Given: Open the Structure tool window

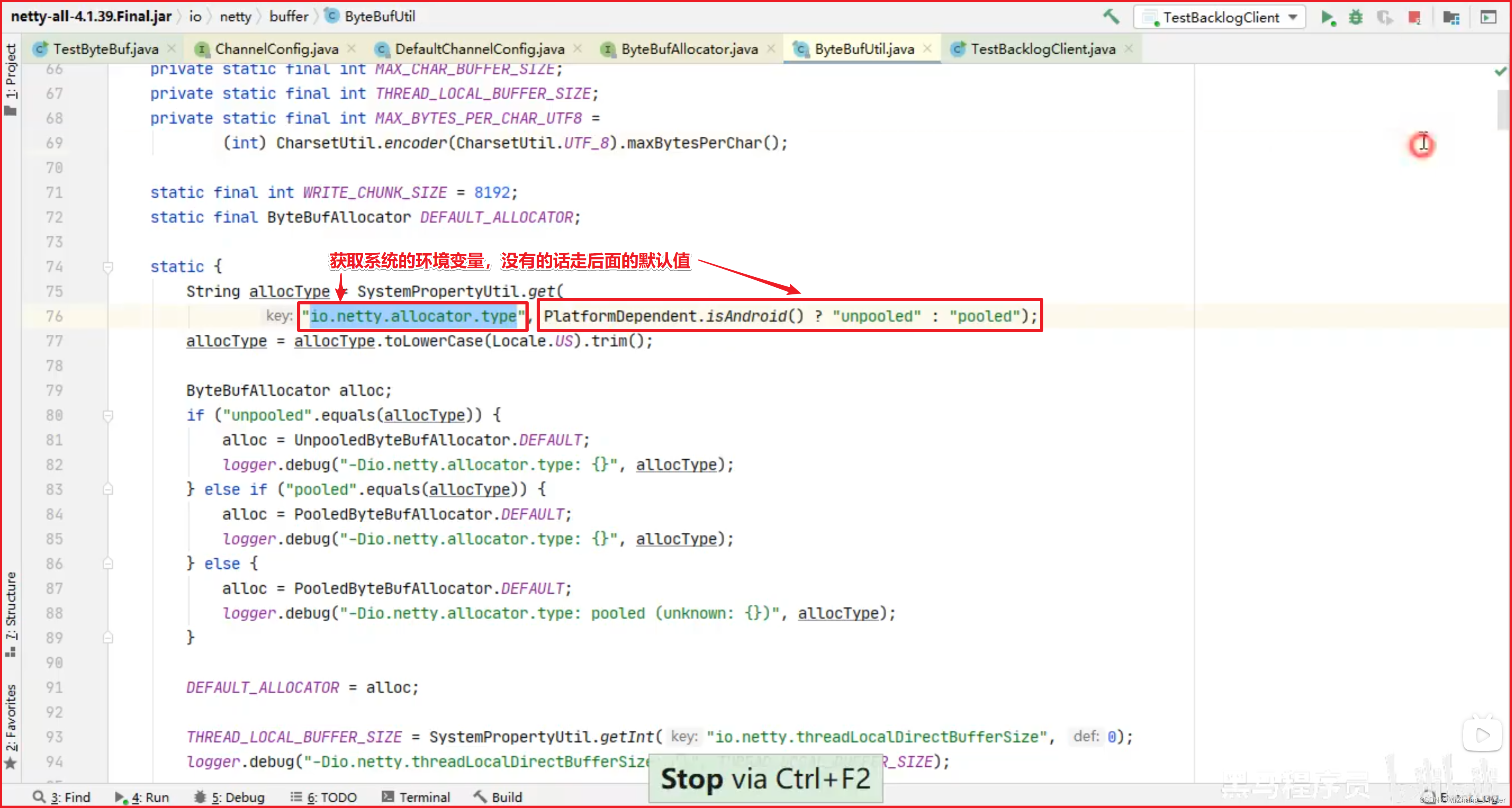Looking at the screenshot, I should tap(11, 614).
